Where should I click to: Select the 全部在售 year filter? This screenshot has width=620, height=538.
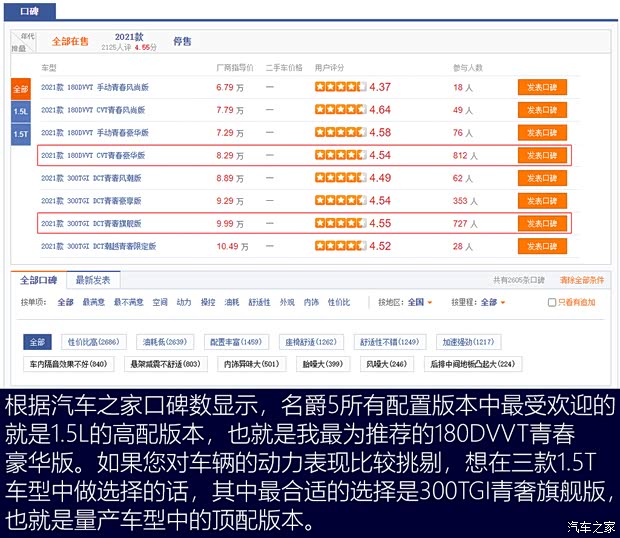coord(70,42)
